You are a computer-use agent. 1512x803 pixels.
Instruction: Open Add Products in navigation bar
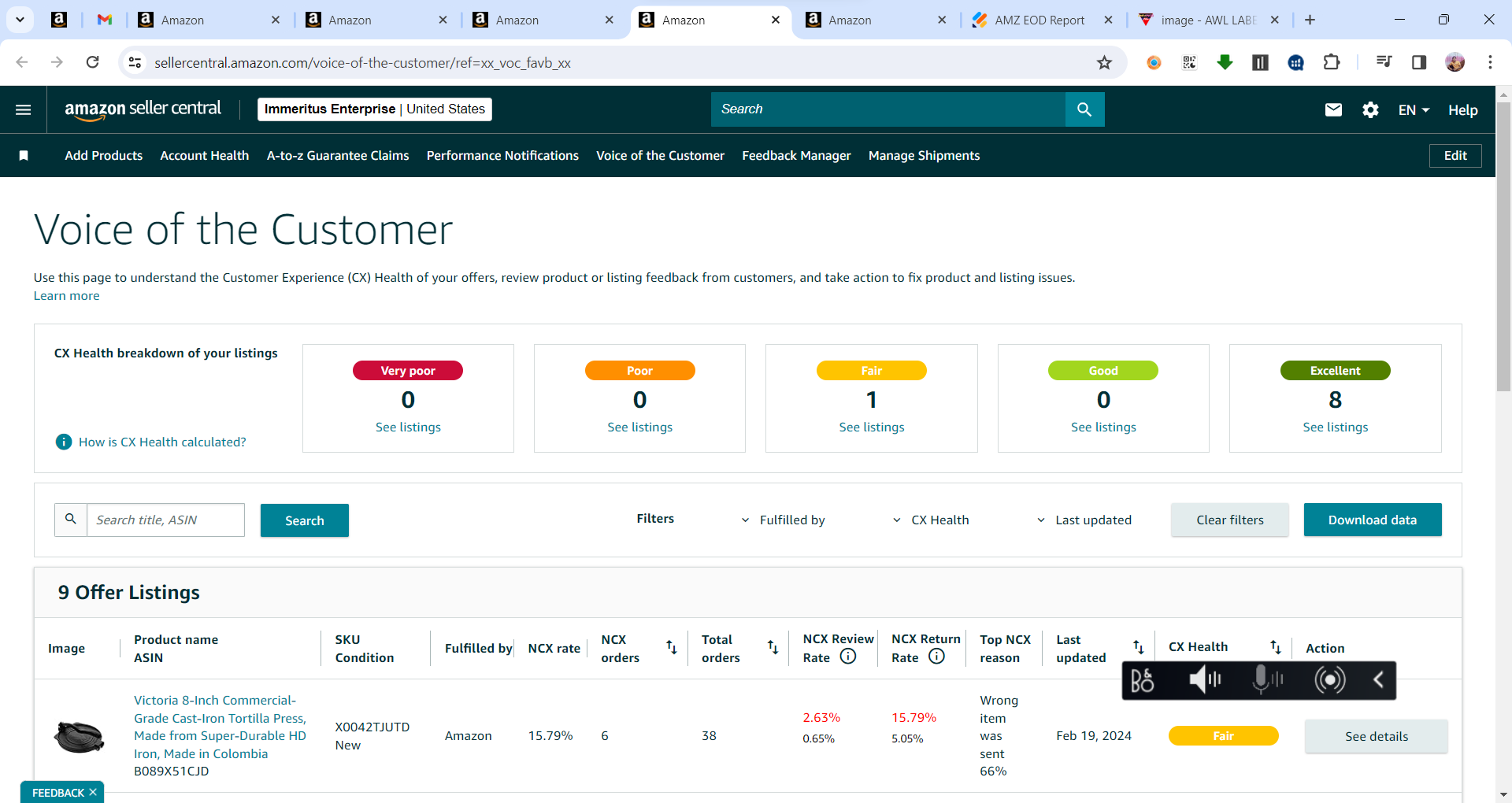(104, 156)
